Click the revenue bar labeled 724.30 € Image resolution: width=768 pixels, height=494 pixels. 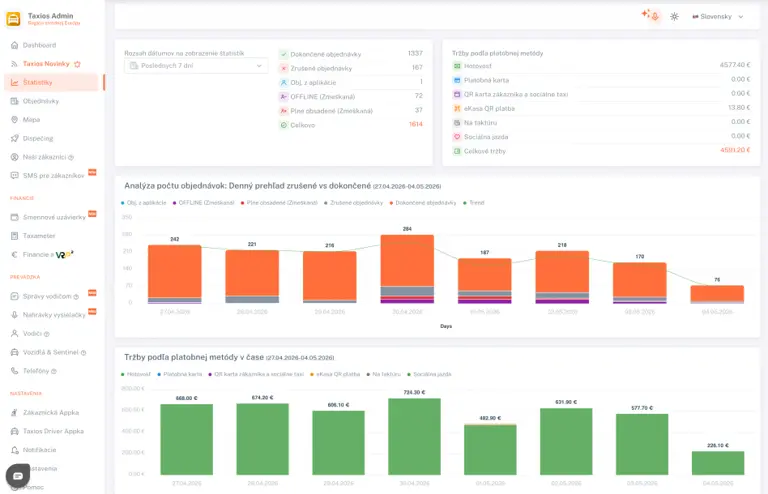pyautogui.click(x=414, y=436)
